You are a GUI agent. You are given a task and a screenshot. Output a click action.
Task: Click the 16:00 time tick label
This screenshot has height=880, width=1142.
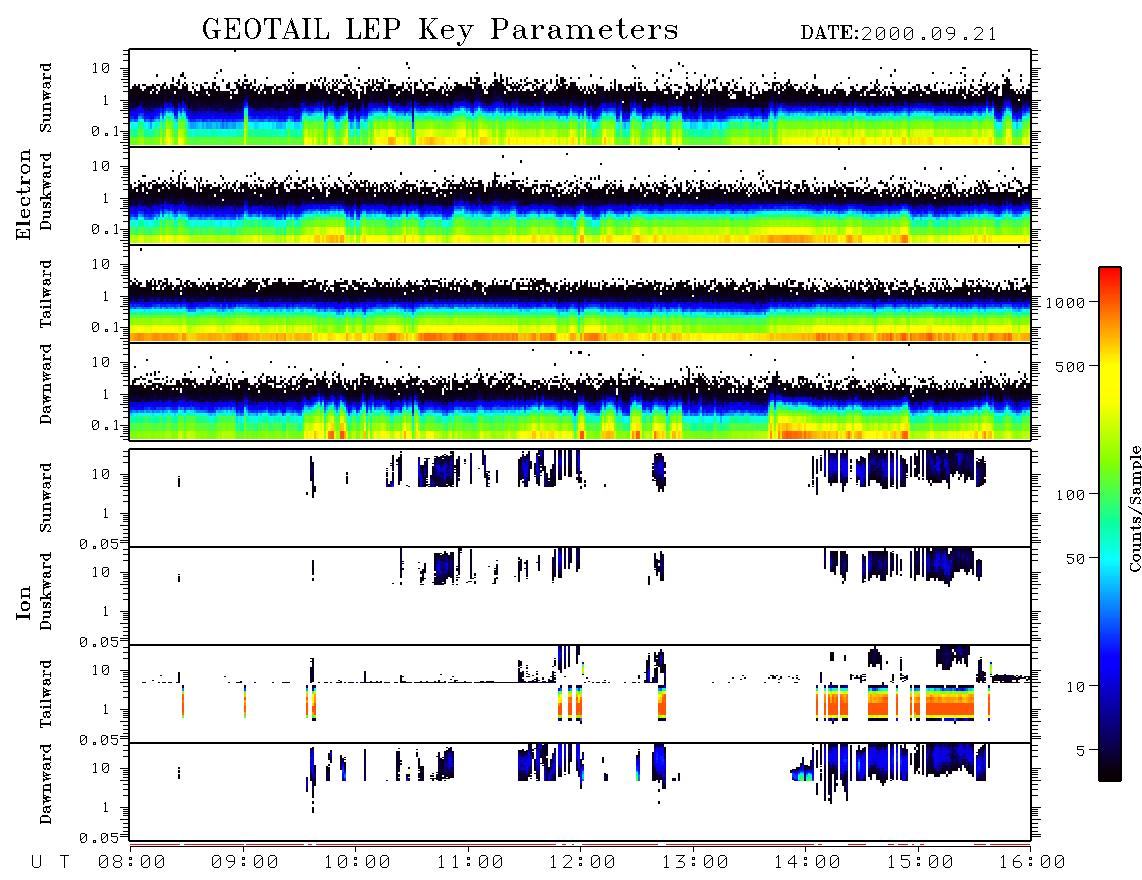[1032, 863]
